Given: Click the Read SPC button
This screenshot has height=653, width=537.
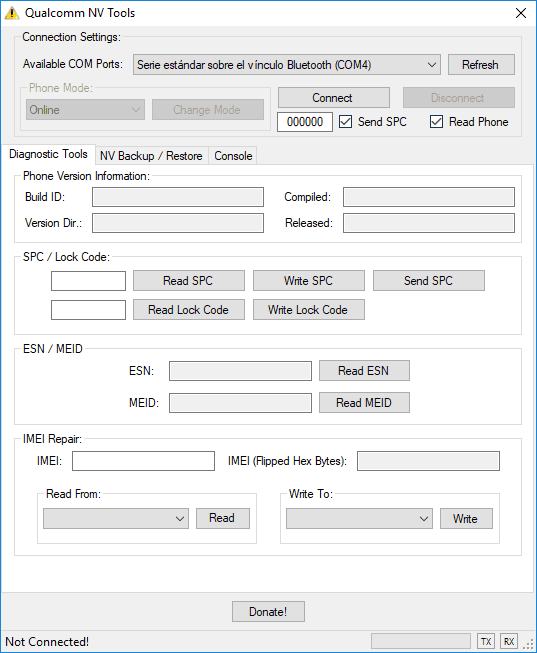Looking at the screenshot, I should pyautogui.click(x=189, y=281).
